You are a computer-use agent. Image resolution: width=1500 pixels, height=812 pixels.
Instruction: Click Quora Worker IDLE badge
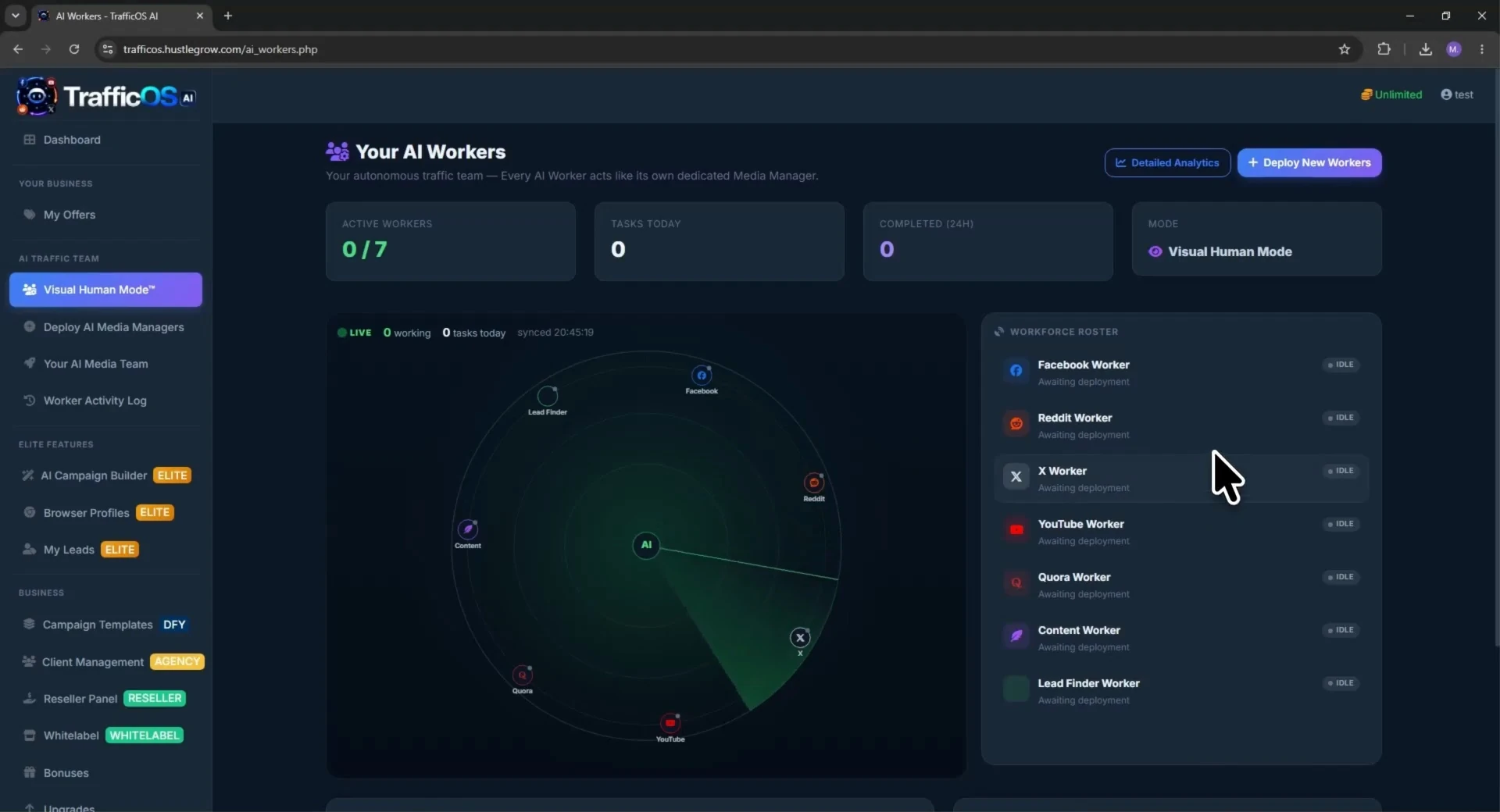(x=1341, y=577)
